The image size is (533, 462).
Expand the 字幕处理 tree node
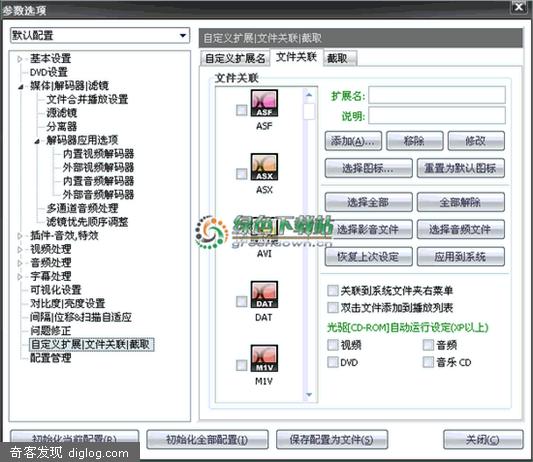[20, 277]
